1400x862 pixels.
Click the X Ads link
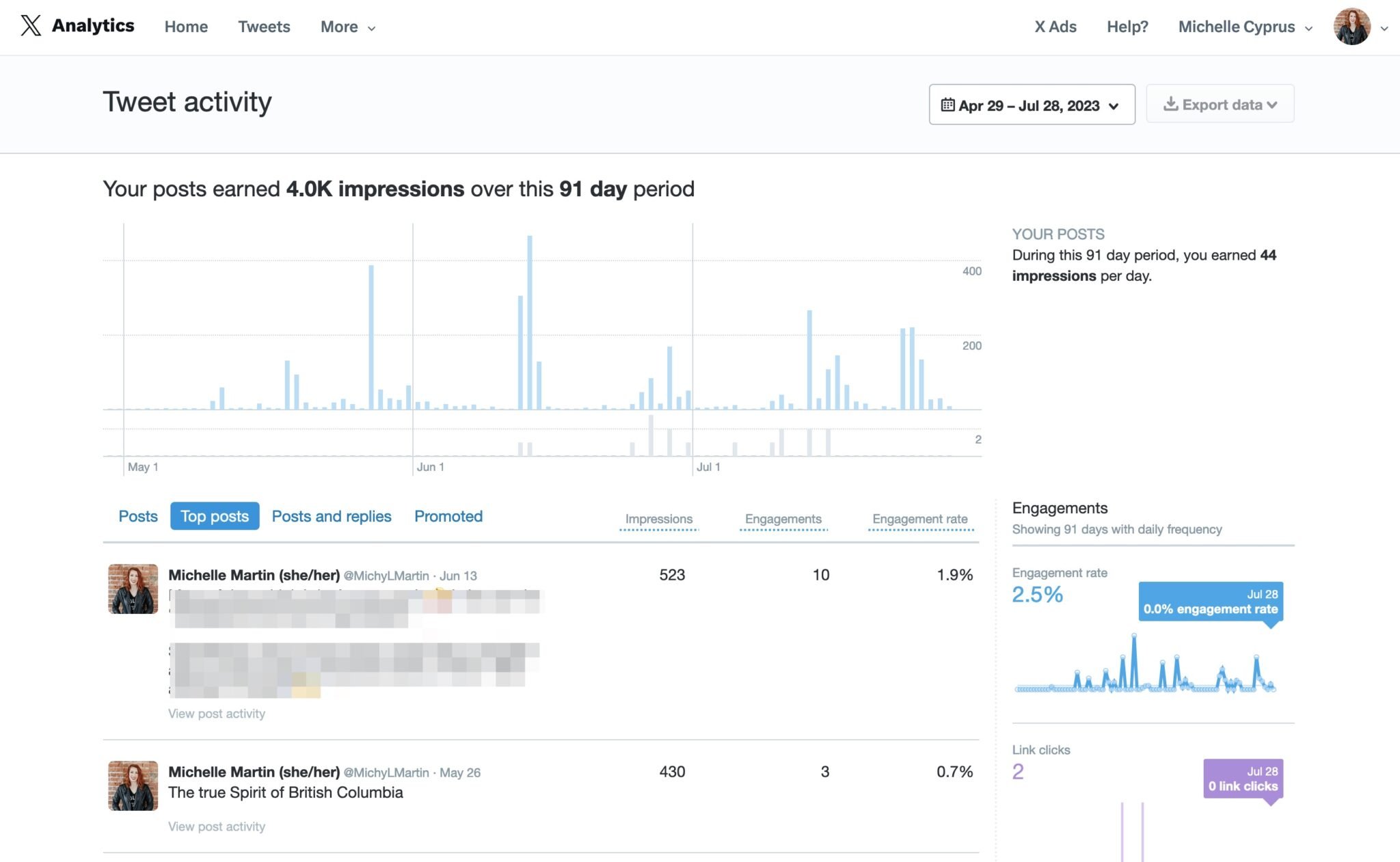pyautogui.click(x=1055, y=27)
